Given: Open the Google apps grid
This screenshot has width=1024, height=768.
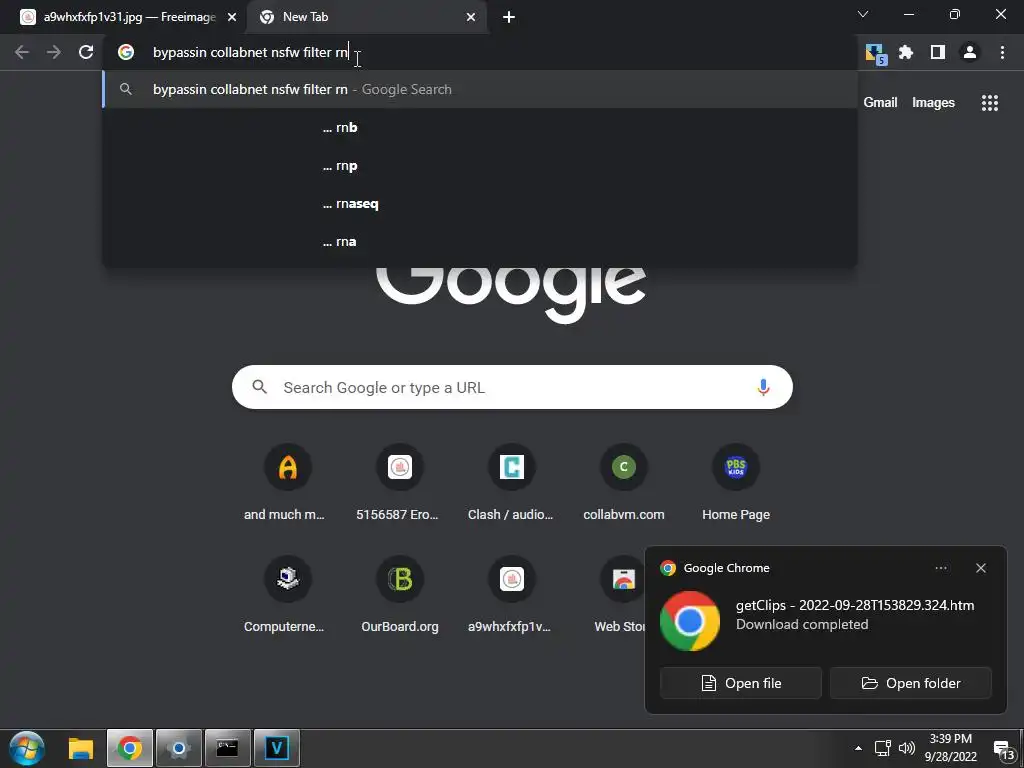Looking at the screenshot, I should [989, 103].
